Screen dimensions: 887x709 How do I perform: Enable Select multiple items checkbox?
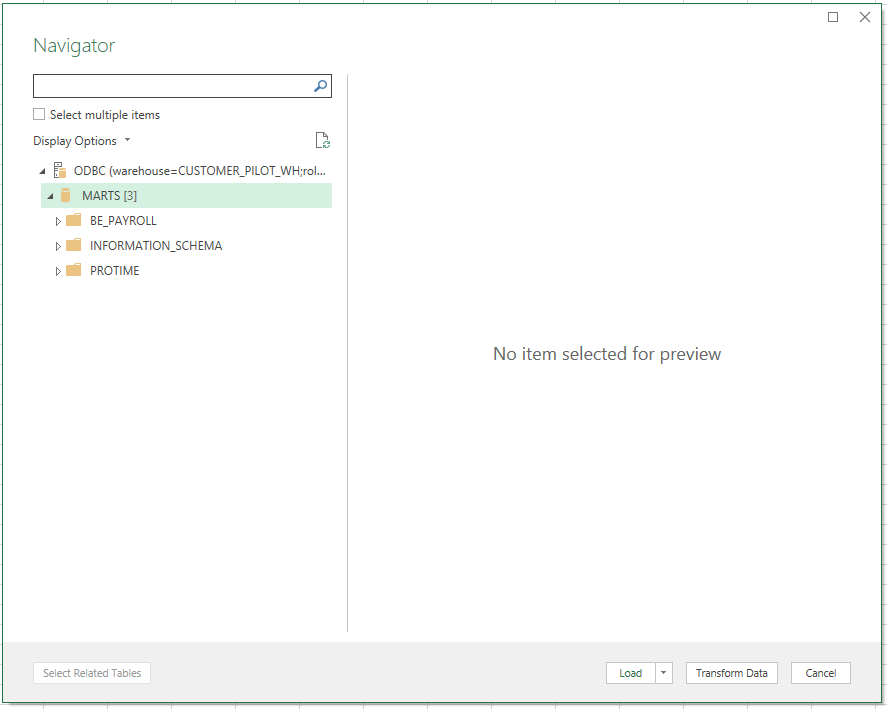[39, 114]
